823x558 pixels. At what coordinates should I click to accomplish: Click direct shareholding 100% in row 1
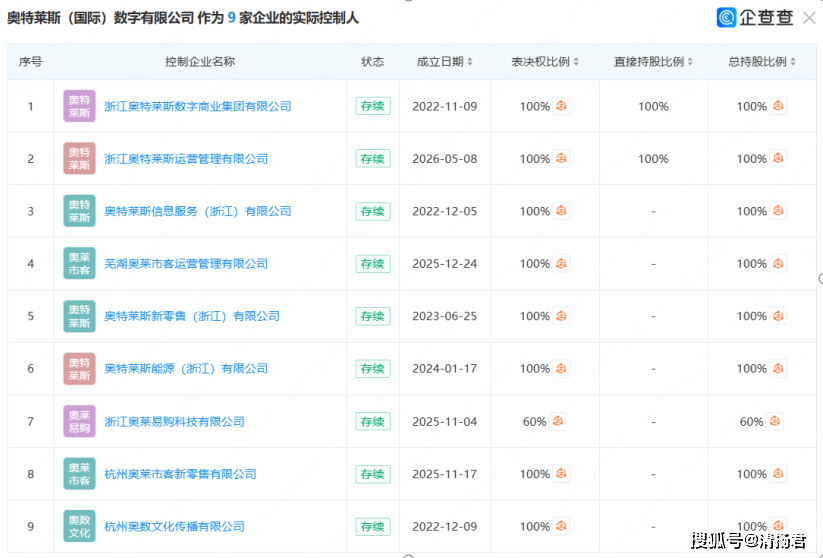[653, 106]
